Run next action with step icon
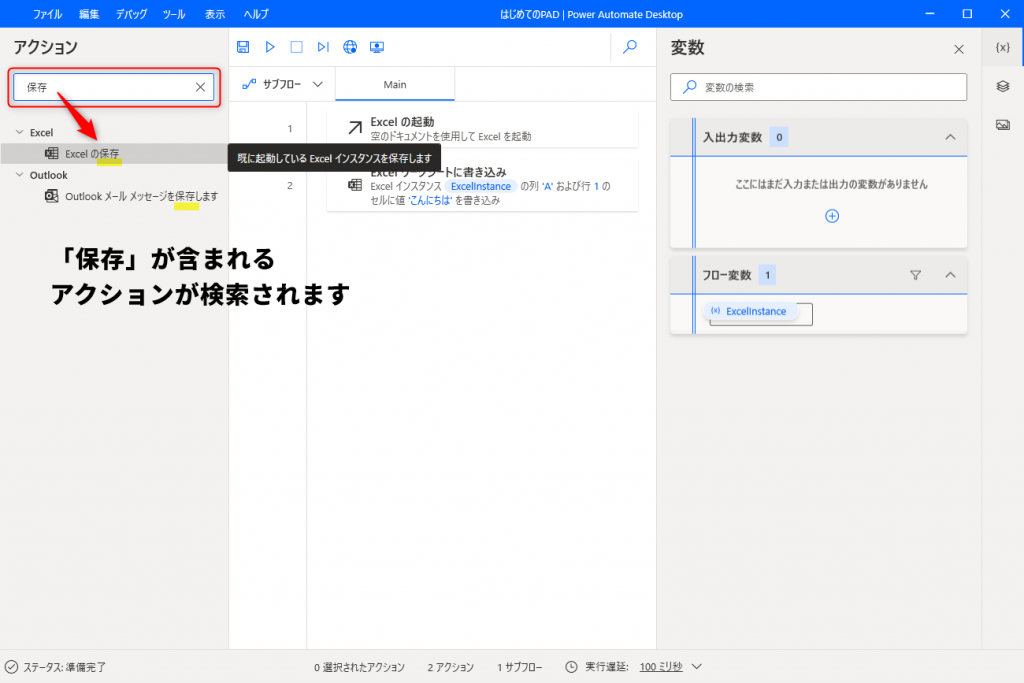 323,47
